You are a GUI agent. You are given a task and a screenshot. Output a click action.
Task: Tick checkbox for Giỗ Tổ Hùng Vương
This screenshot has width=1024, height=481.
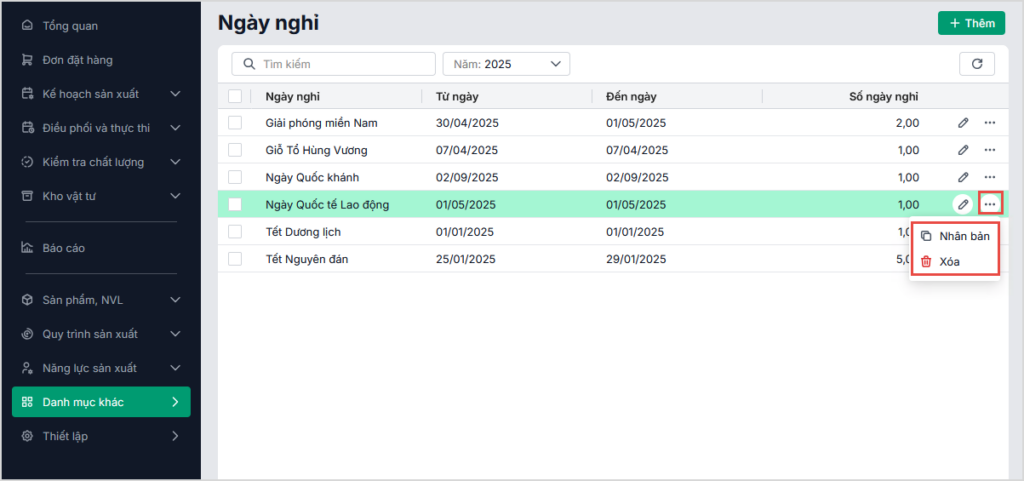(235, 150)
